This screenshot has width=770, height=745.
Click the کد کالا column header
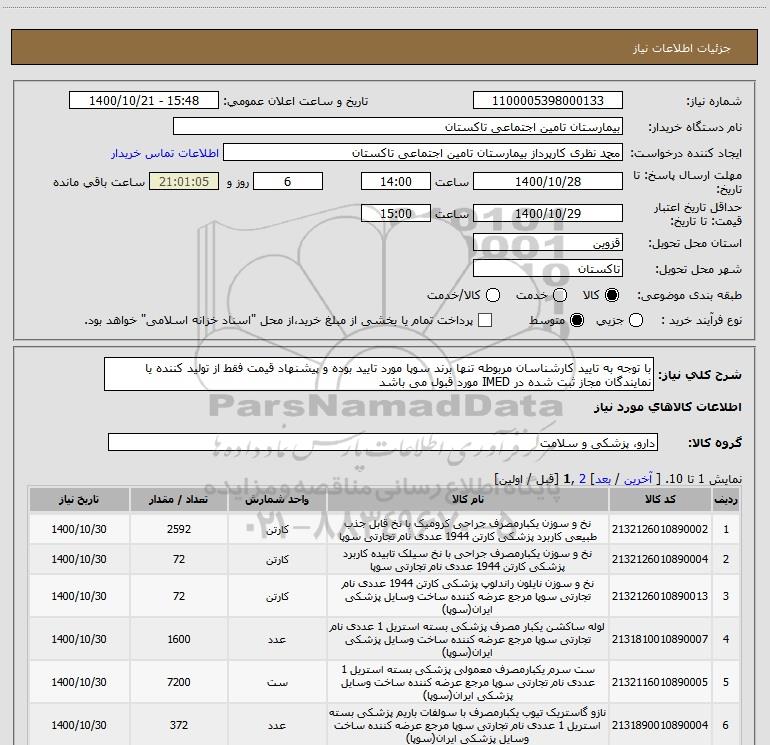pos(660,500)
